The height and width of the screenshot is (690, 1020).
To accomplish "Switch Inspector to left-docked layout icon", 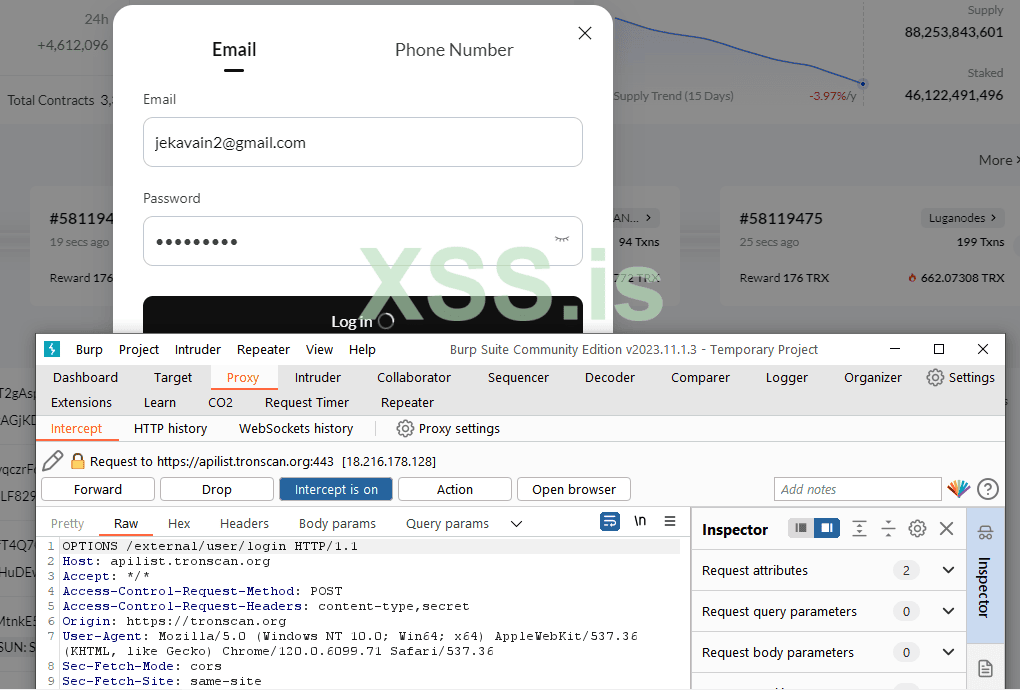I will click(x=801, y=528).
